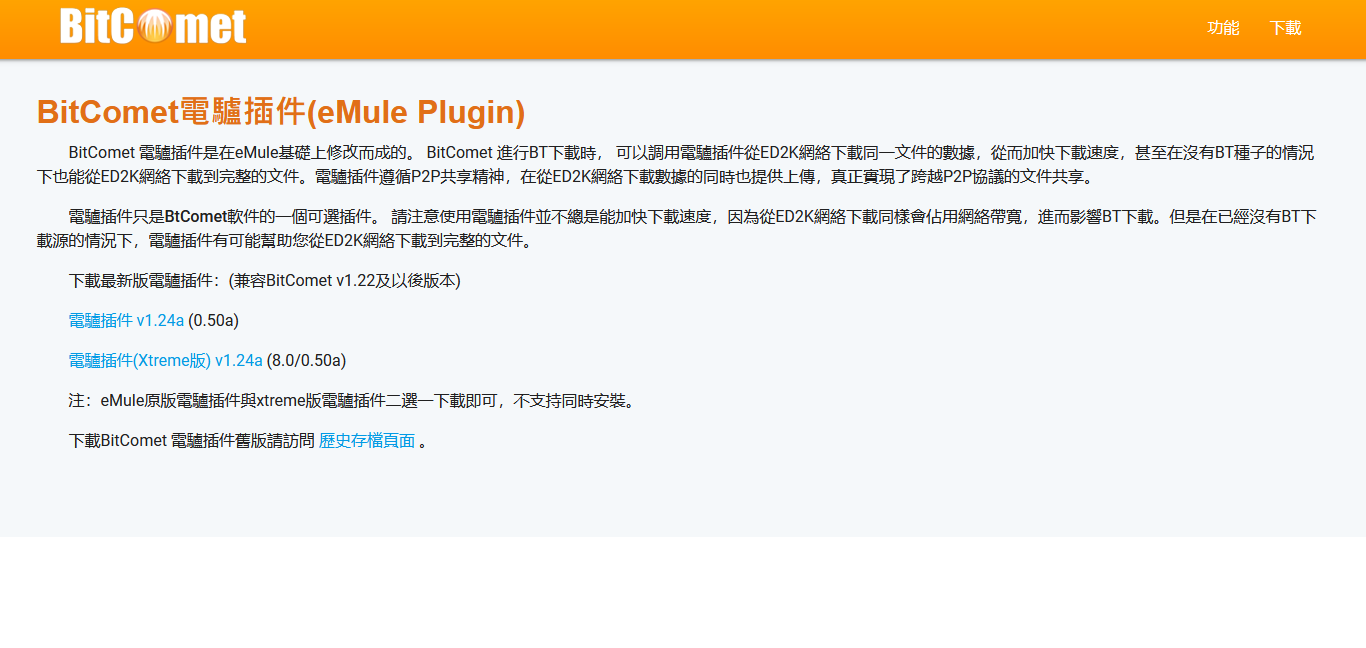Viewport: 1366px width, 648px height.
Task: Click the (8.0/0.50a) version text
Action: click(306, 361)
